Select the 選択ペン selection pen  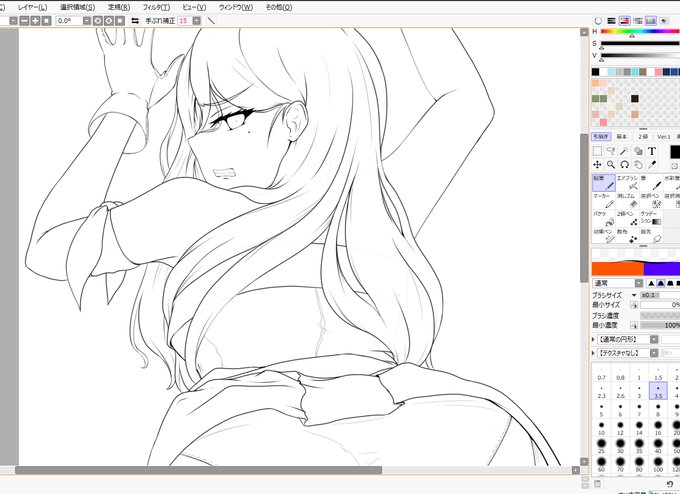(x=651, y=200)
